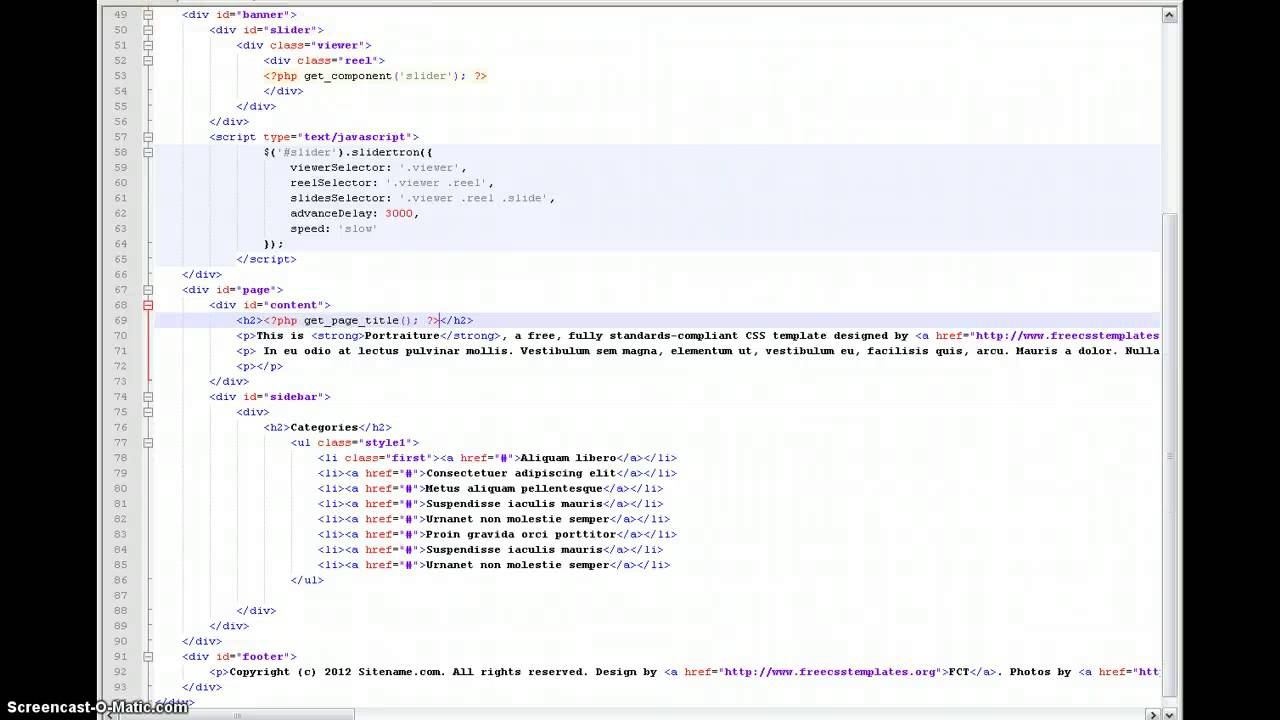Collapse the div id="slider" fold on line 50
Image resolution: width=1280 pixels, height=720 pixels.
(x=148, y=30)
